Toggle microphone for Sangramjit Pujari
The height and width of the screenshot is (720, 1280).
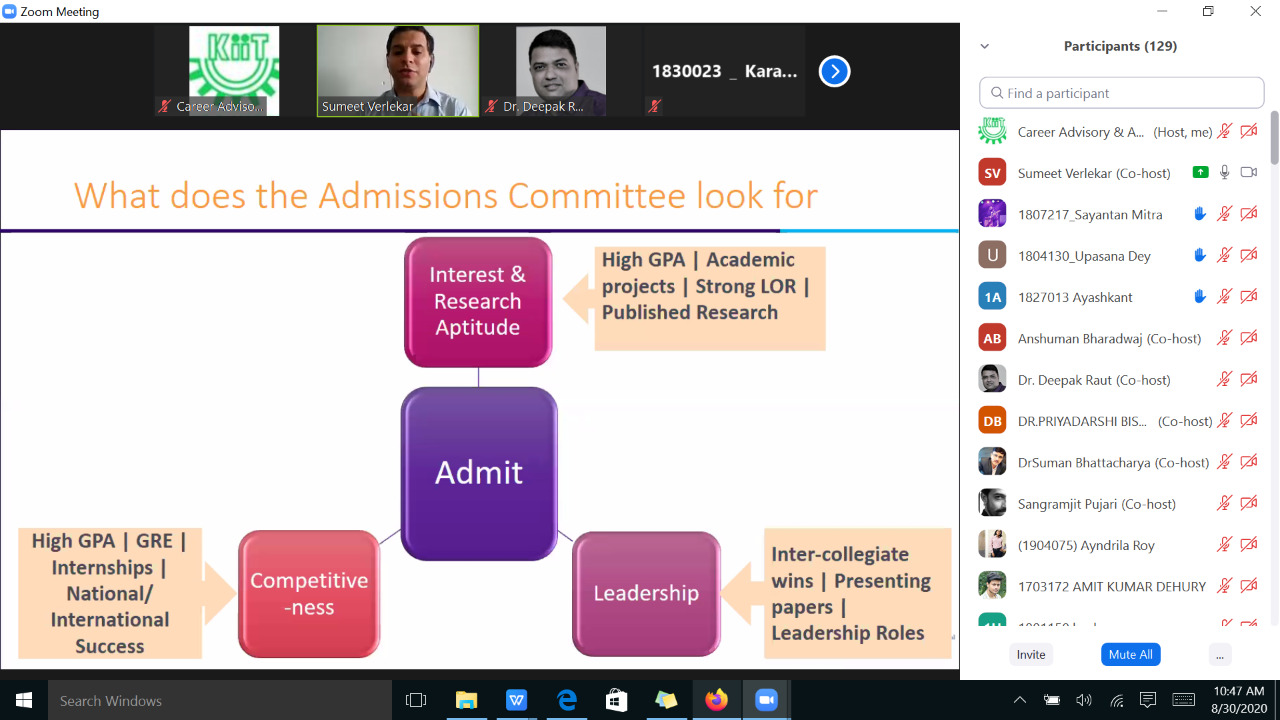point(1224,504)
